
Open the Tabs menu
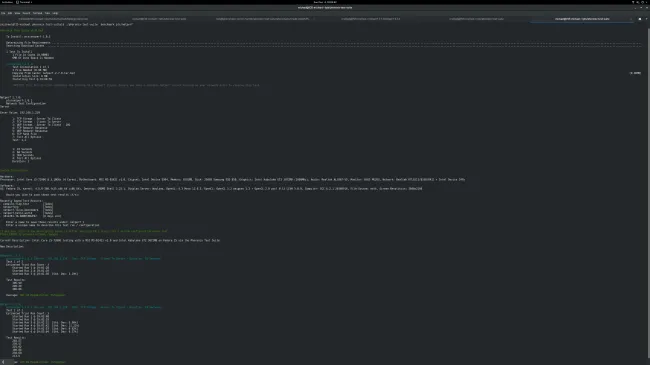(x=47, y=13)
